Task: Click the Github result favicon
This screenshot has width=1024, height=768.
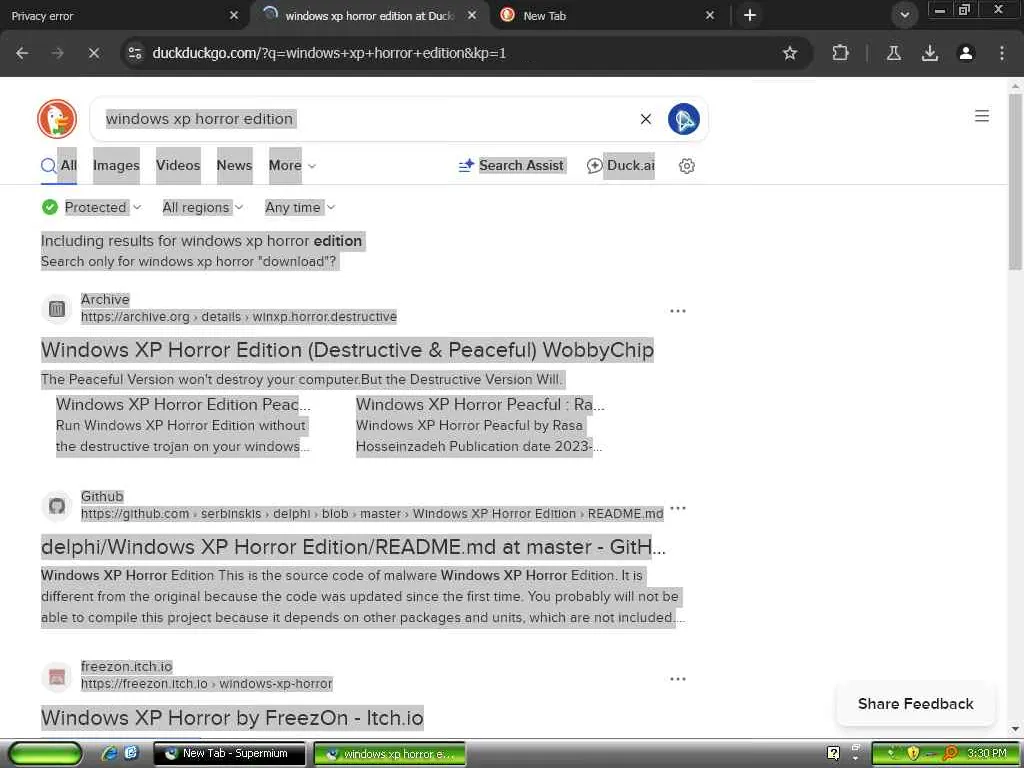Action: 57,505
